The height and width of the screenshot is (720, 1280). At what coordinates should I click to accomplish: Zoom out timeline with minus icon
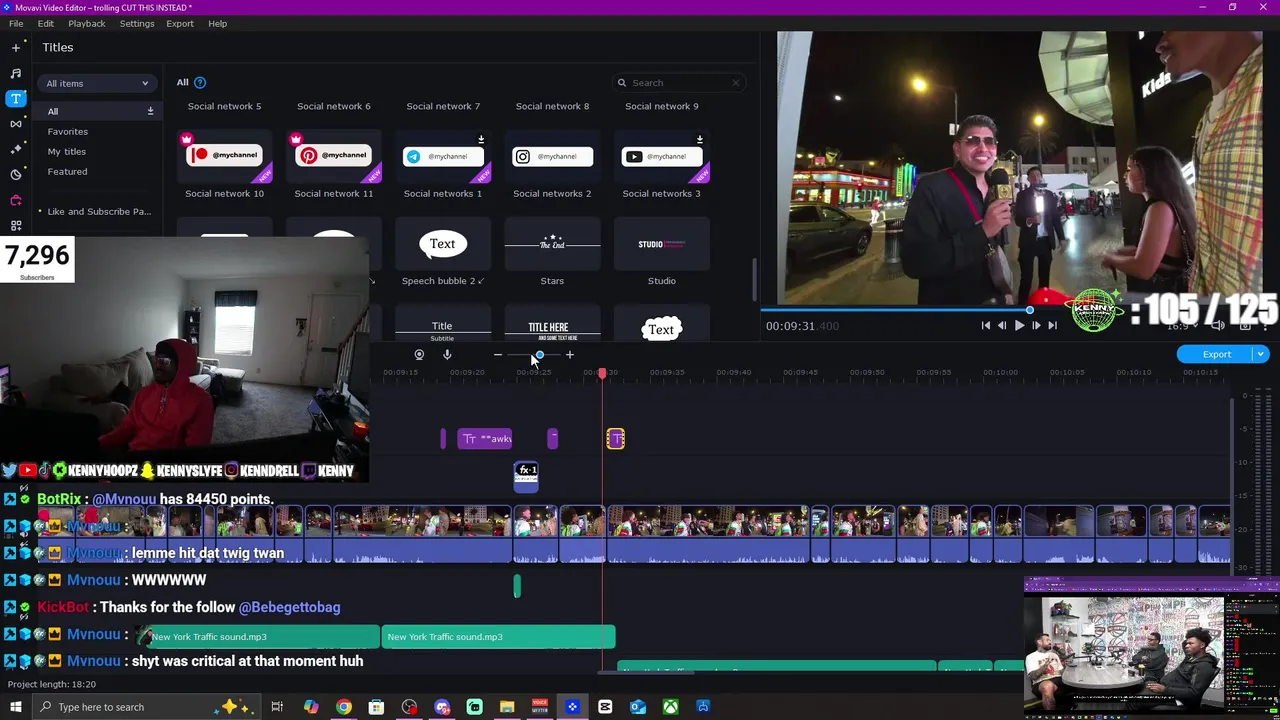pos(497,355)
